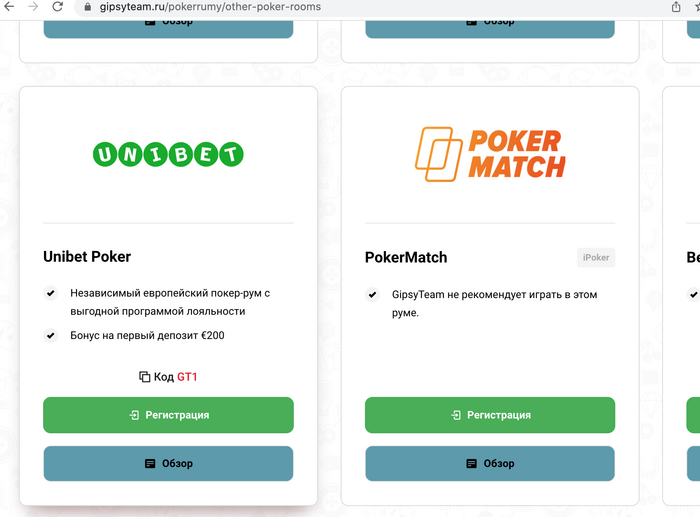Click the red GT1 promo code
The height and width of the screenshot is (517, 700).
[x=187, y=377]
